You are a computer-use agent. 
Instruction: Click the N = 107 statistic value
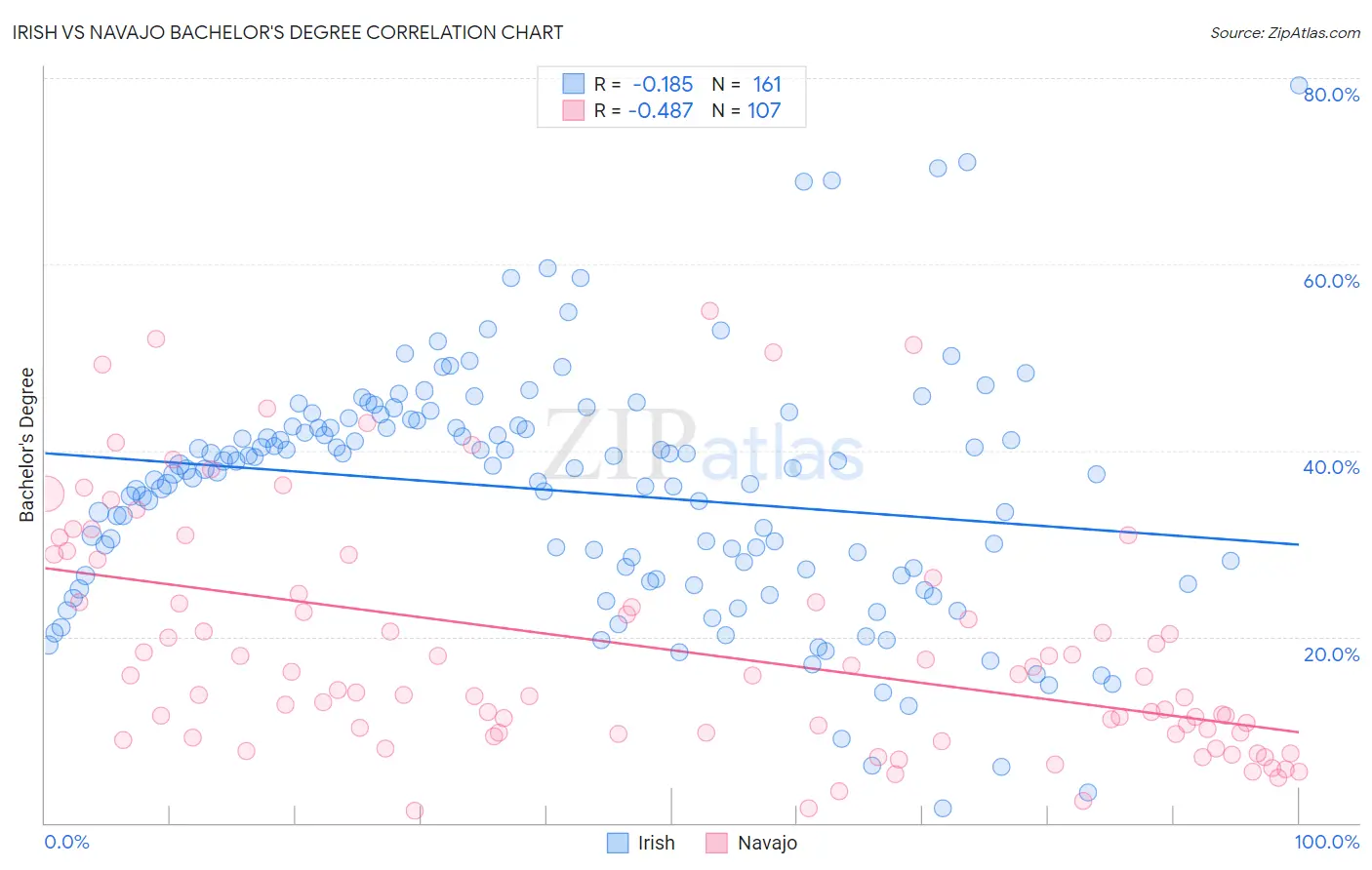pyautogui.click(x=747, y=110)
